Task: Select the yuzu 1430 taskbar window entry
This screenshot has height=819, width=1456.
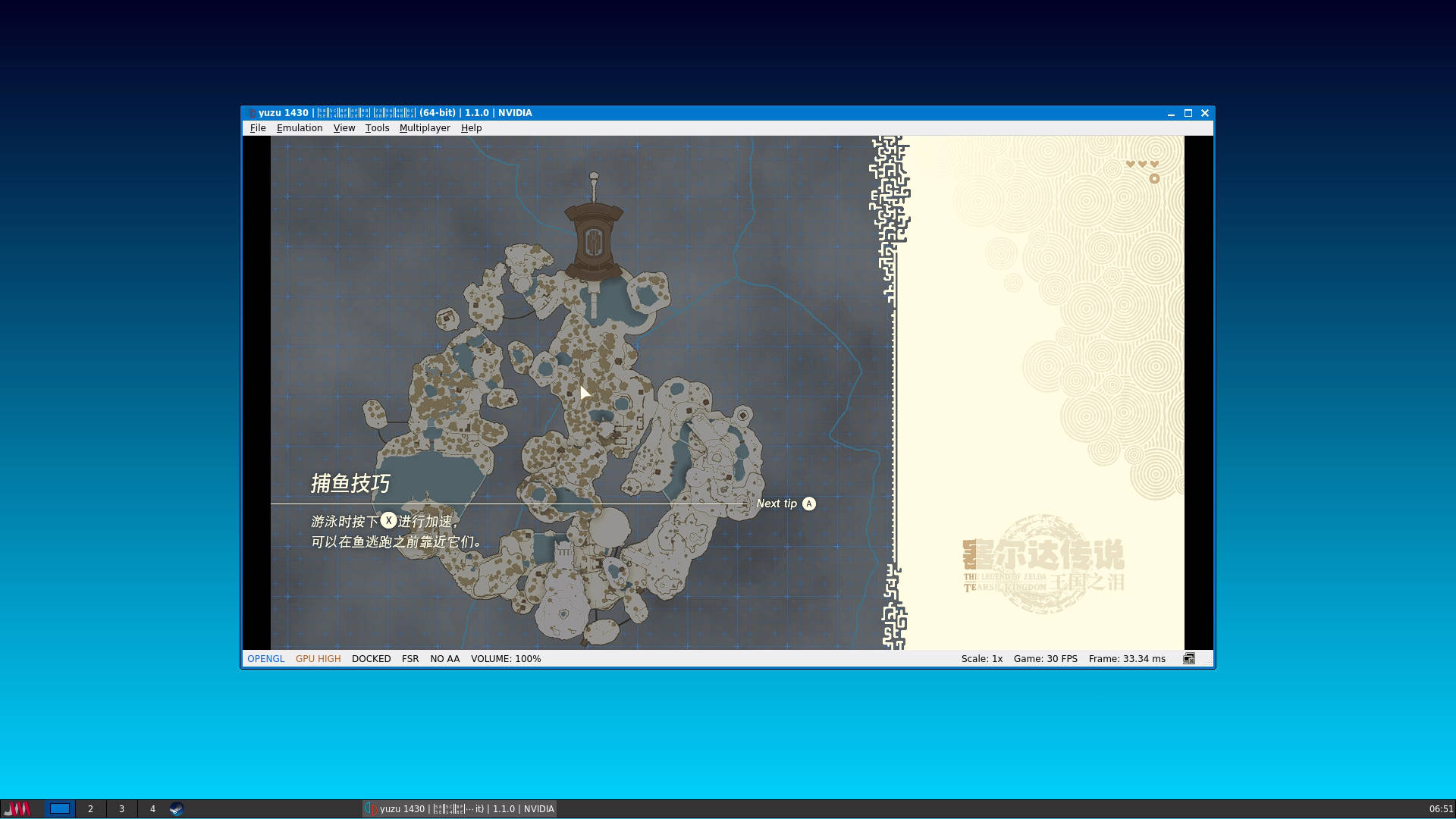Action: 460,808
